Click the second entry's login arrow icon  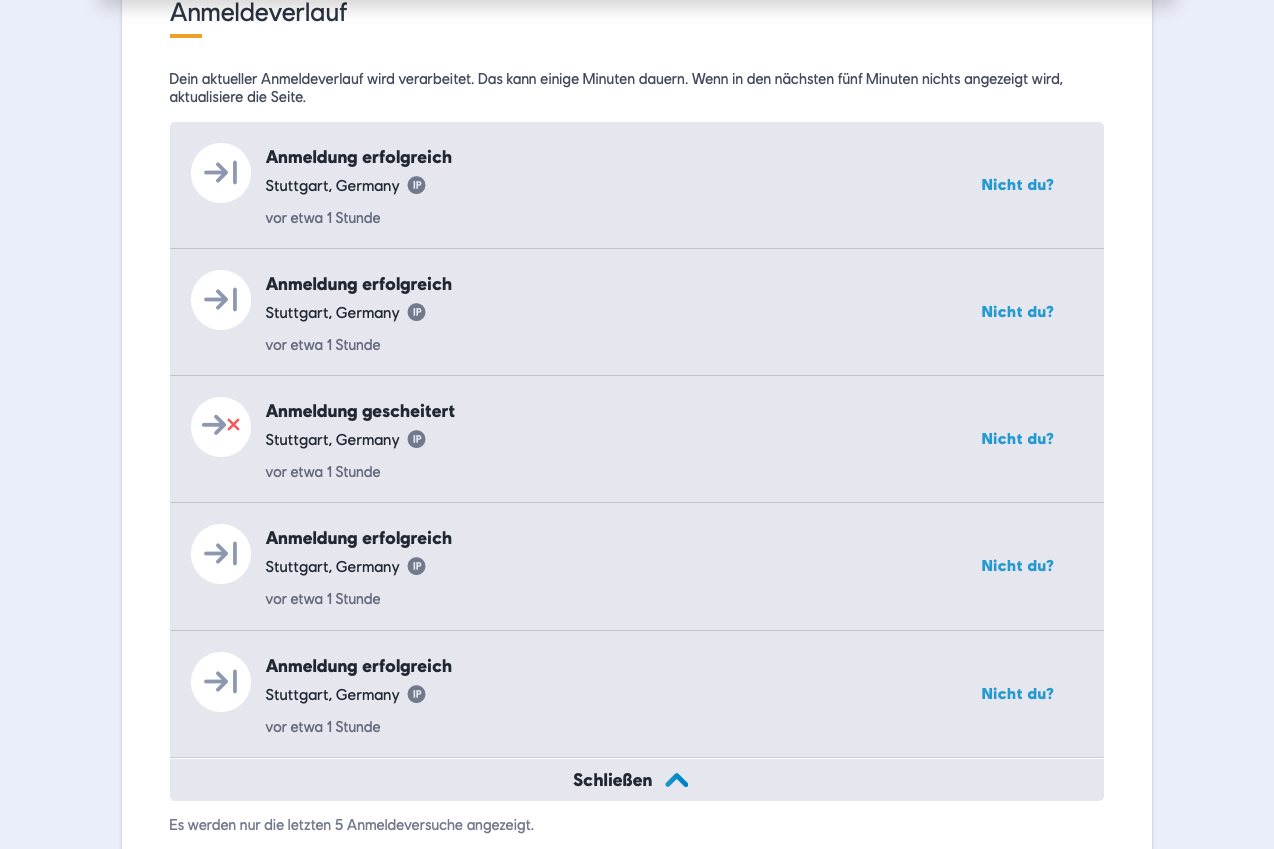[x=221, y=300]
